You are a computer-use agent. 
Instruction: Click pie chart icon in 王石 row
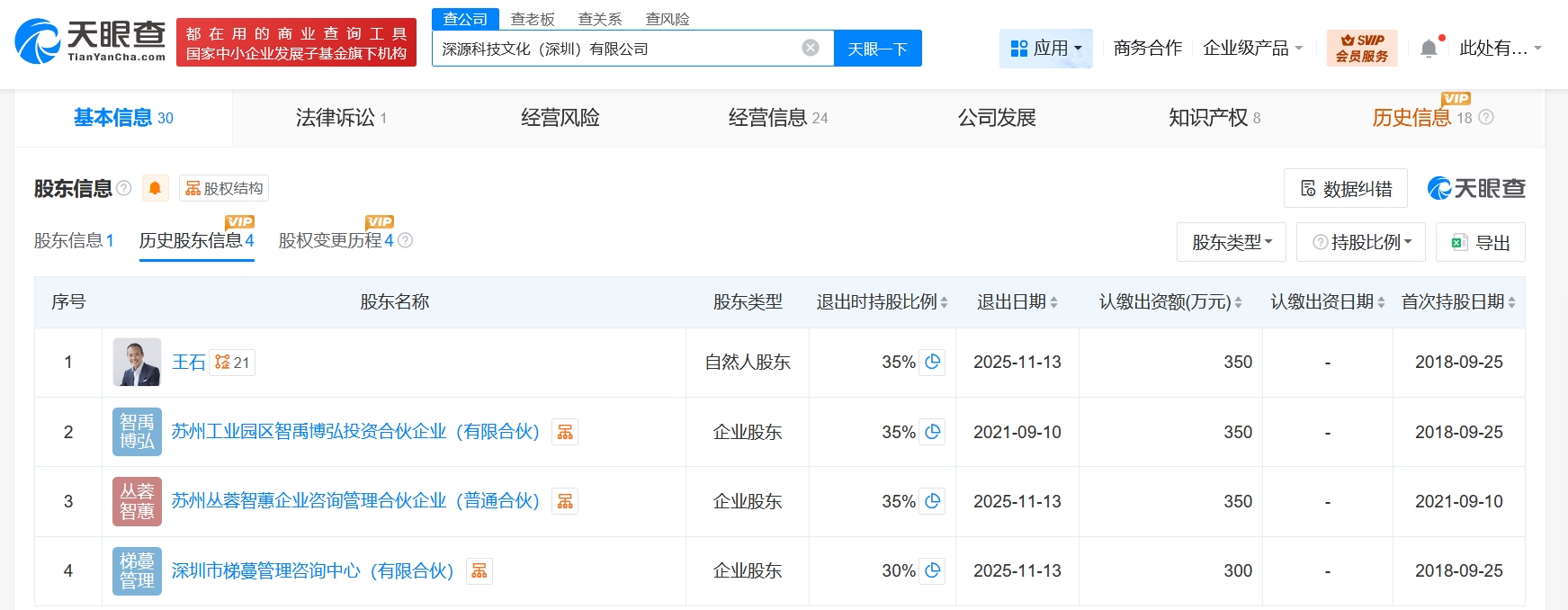(x=933, y=362)
